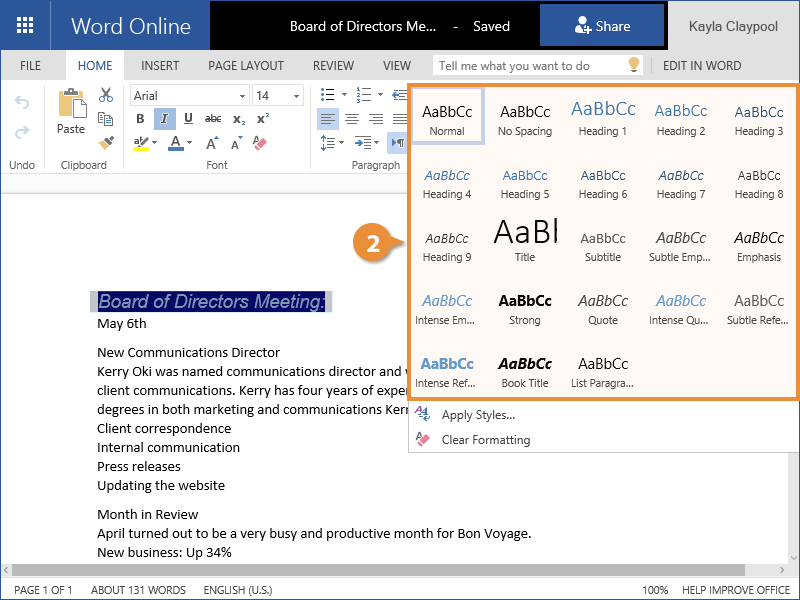
Task: Select the Format Painter brush
Action: pos(106,143)
